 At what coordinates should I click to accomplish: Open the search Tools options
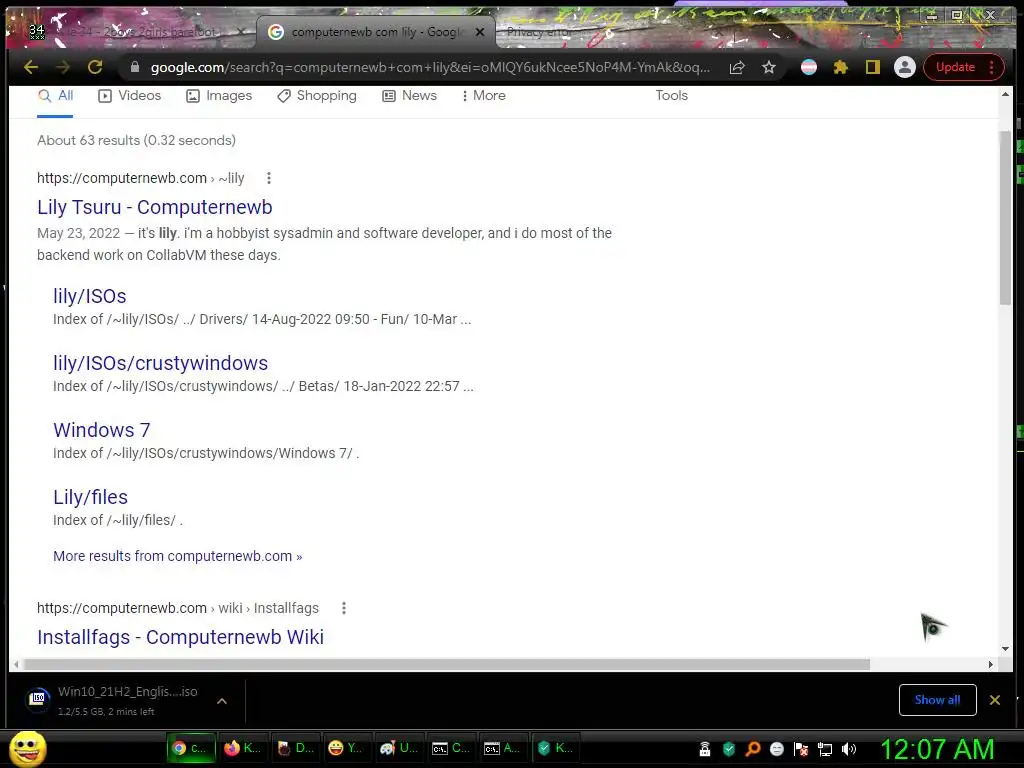(671, 95)
